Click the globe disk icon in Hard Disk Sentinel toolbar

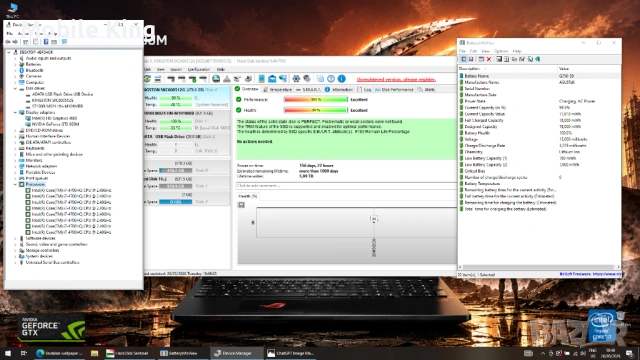click(216, 78)
